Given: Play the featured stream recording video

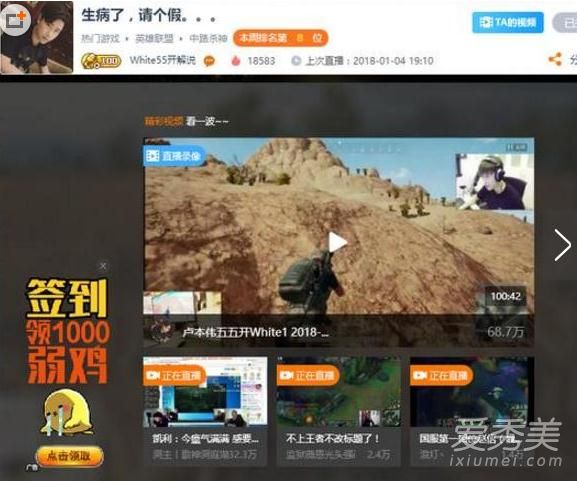Looking at the screenshot, I should (337, 243).
